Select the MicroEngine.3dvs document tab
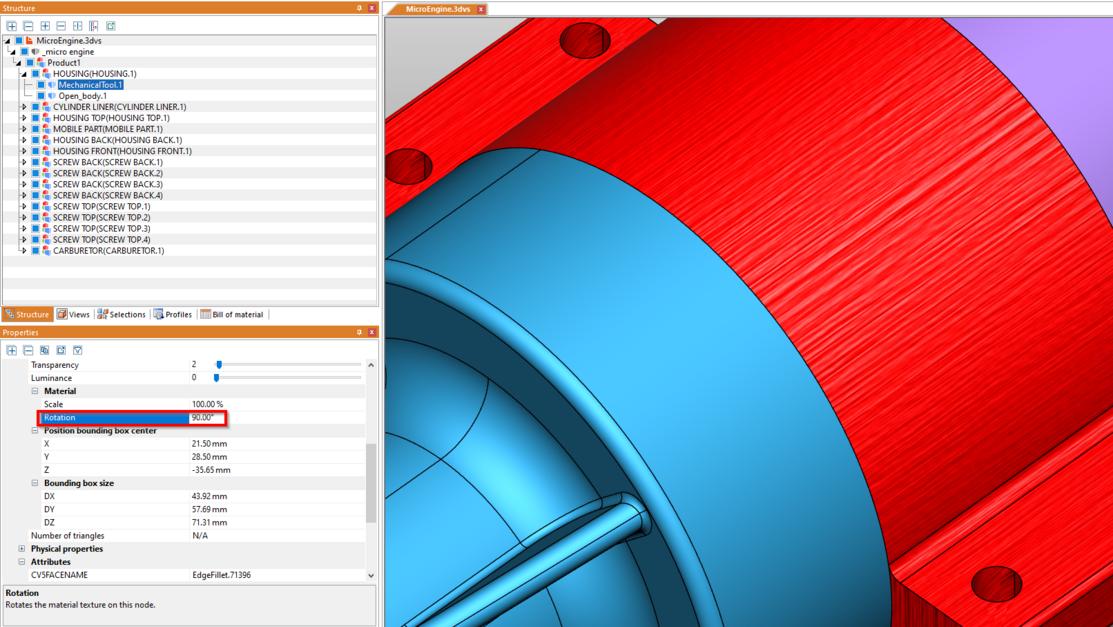Viewport: 1113px width, 627px height. (x=437, y=9)
